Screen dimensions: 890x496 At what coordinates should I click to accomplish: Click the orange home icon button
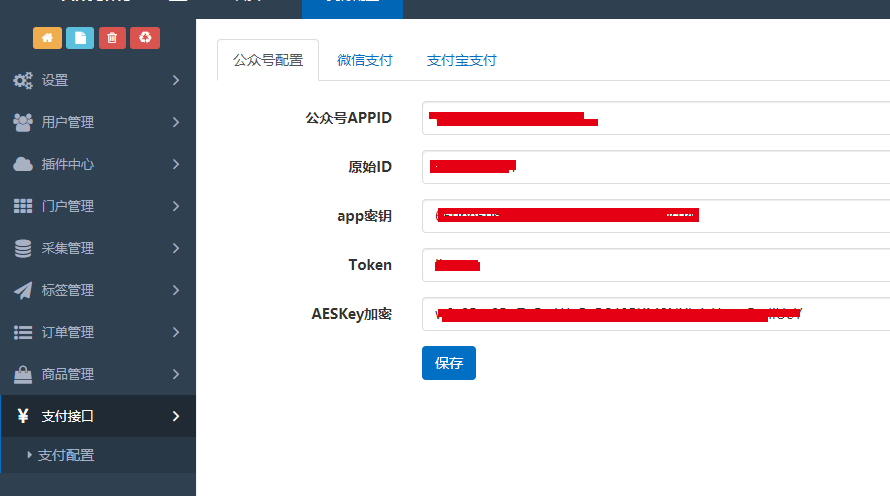click(47, 38)
